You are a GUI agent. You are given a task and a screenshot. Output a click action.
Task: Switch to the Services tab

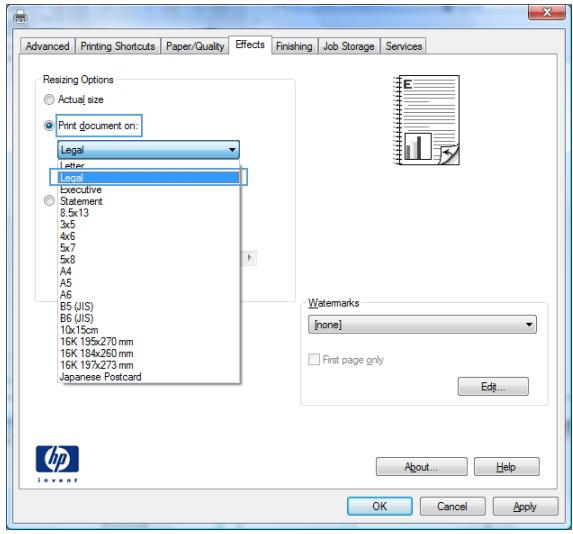tap(403, 46)
